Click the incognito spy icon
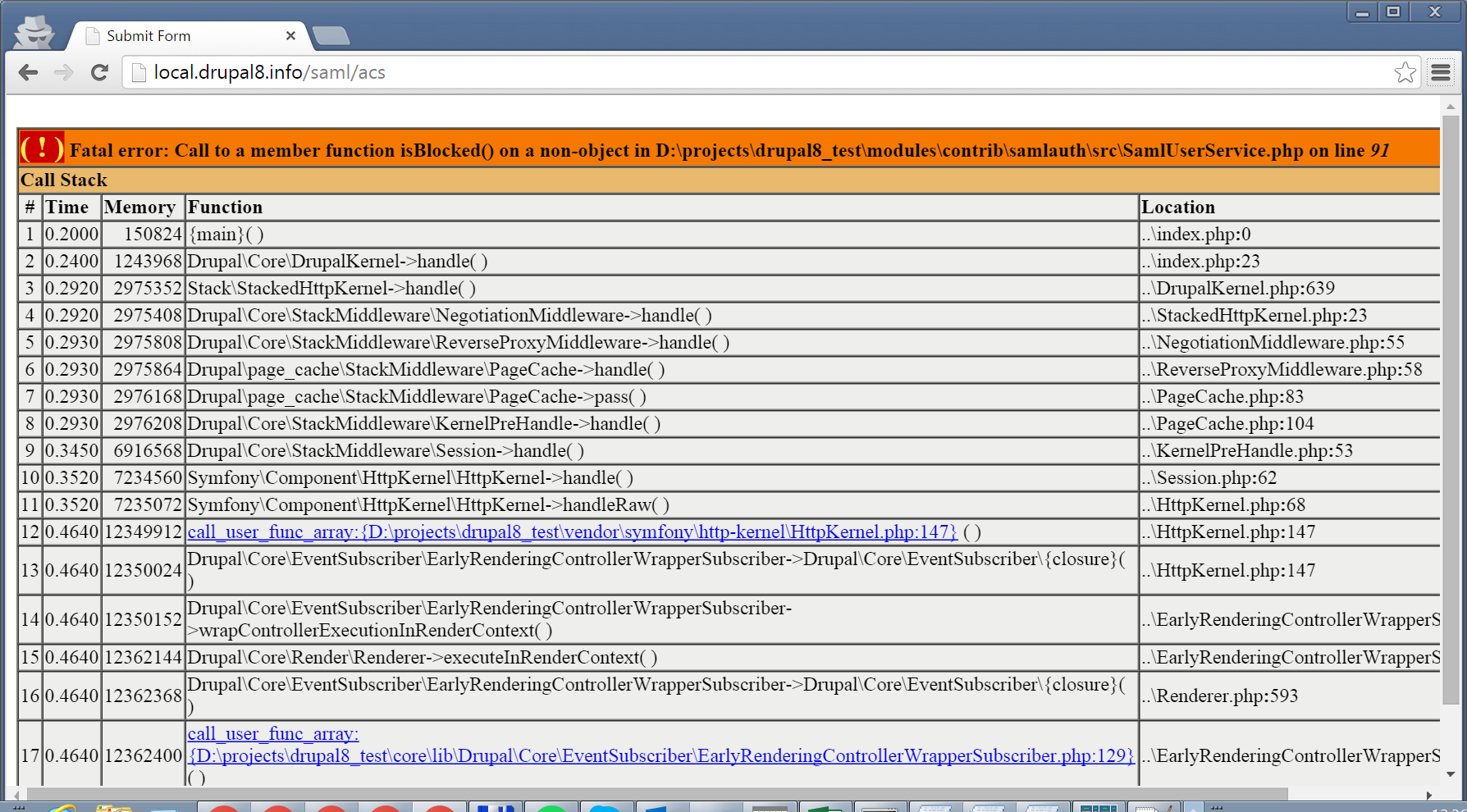1467x812 pixels. tap(34, 31)
